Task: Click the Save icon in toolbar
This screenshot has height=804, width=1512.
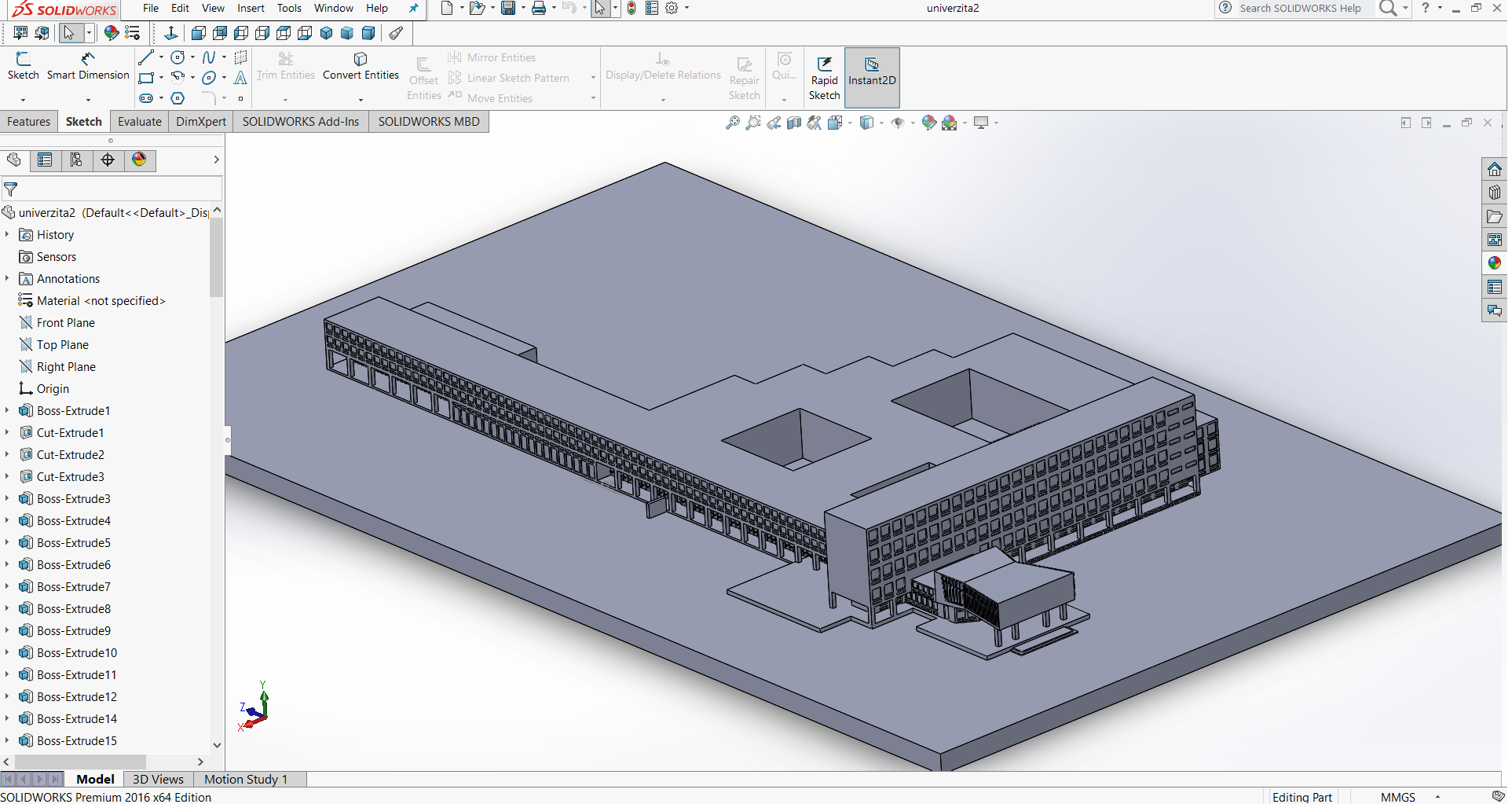Action: (508, 8)
